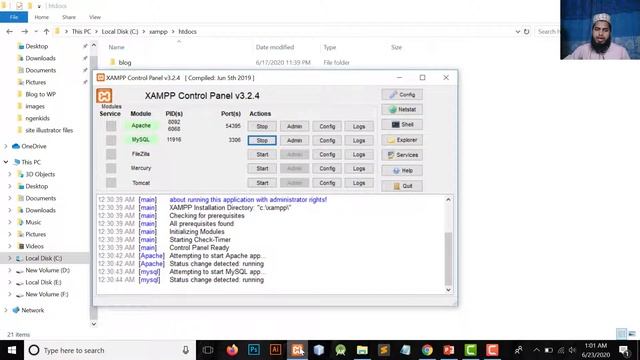The width and height of the screenshot is (640, 360).
Task: Open Sublime Text from the taskbar
Action: (x=384, y=350)
